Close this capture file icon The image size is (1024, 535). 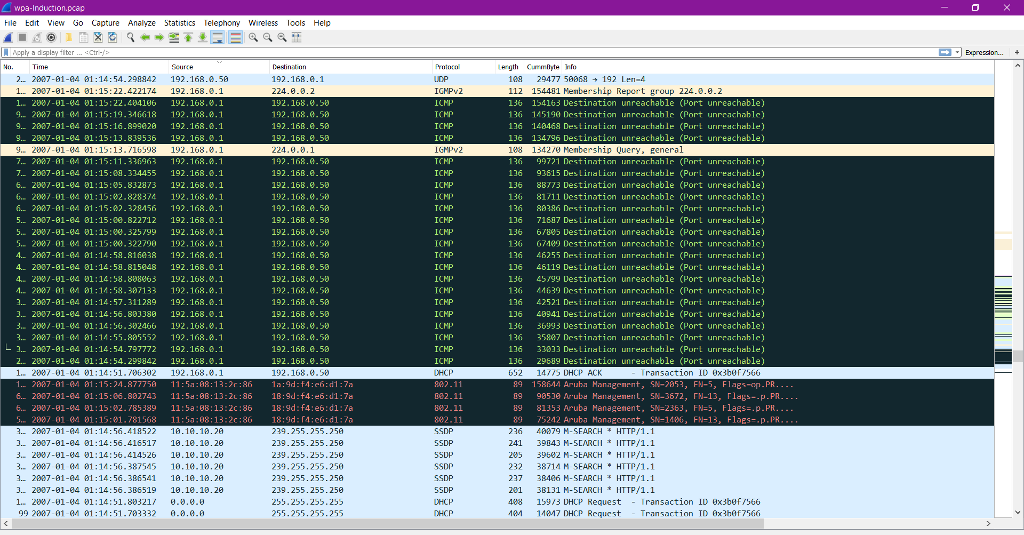(x=98, y=38)
